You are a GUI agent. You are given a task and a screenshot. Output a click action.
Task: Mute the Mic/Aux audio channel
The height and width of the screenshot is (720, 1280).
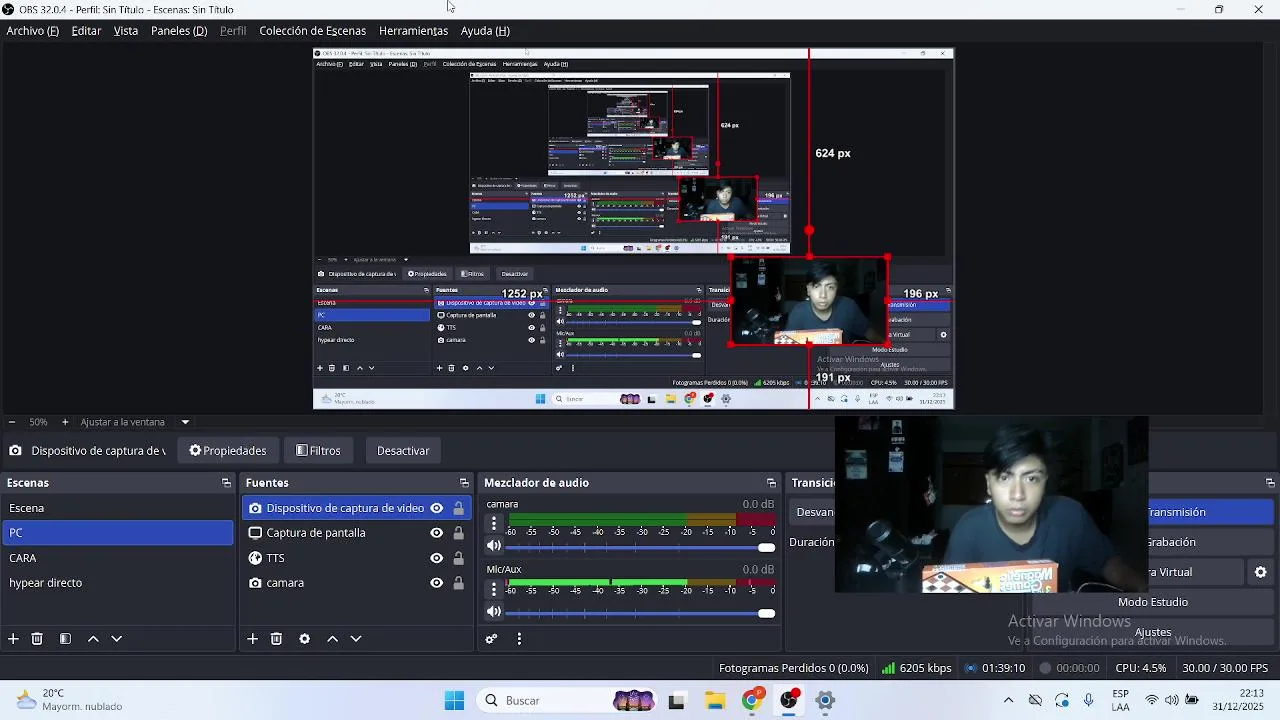[494, 612]
